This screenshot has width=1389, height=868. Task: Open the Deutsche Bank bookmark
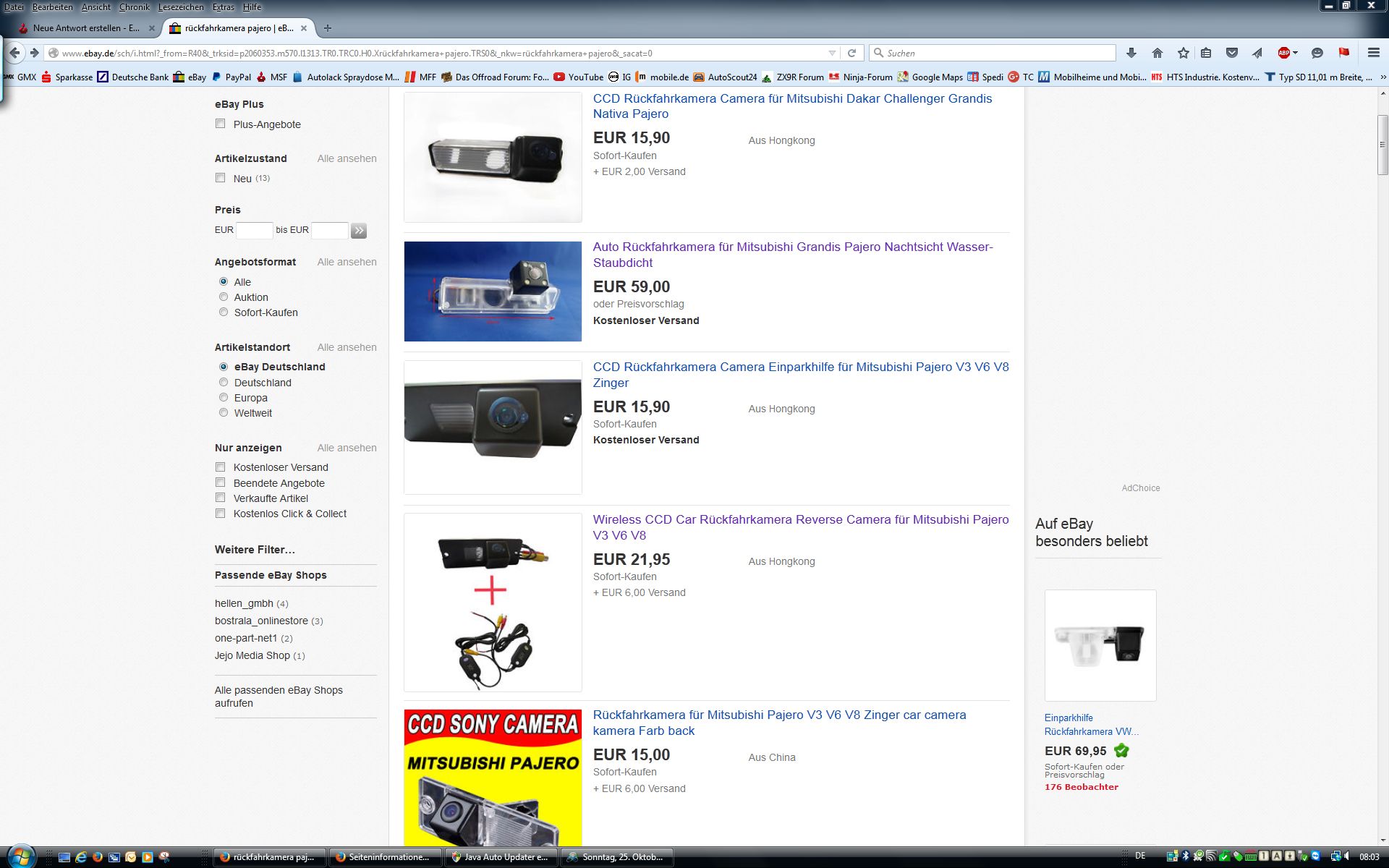point(133,77)
